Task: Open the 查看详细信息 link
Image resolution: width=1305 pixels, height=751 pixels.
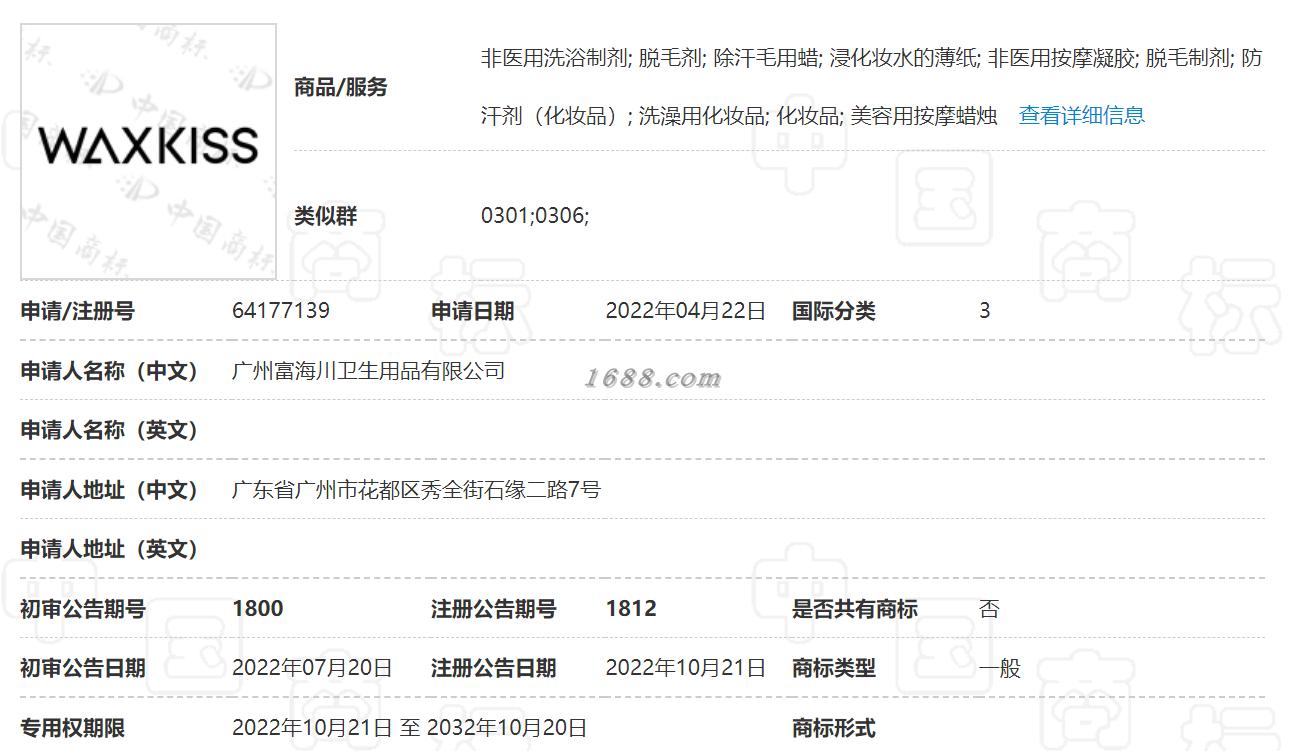Action: (1081, 115)
